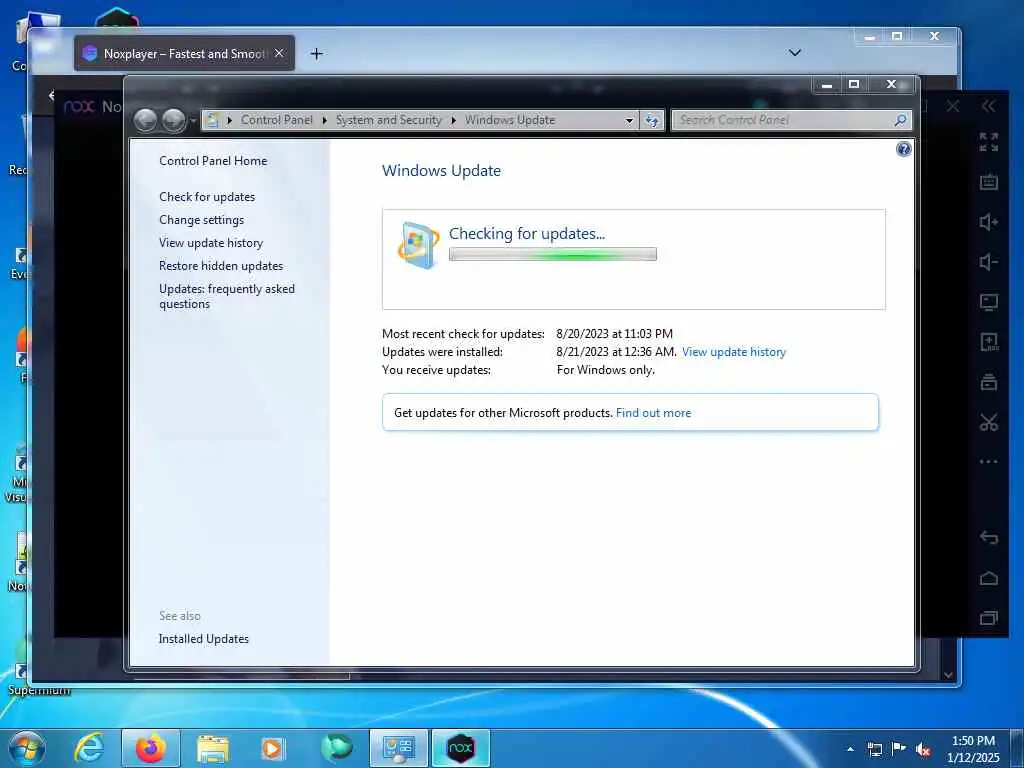The width and height of the screenshot is (1024, 768).
Task: Open browser tab list chevron
Action: click(795, 52)
